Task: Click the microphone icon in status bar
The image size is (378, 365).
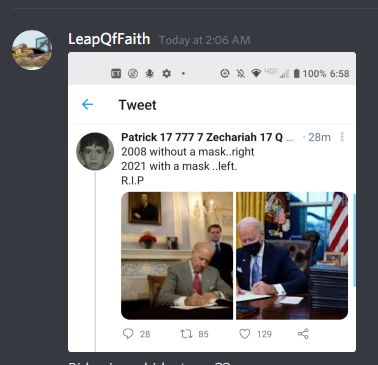Action: coord(150,73)
